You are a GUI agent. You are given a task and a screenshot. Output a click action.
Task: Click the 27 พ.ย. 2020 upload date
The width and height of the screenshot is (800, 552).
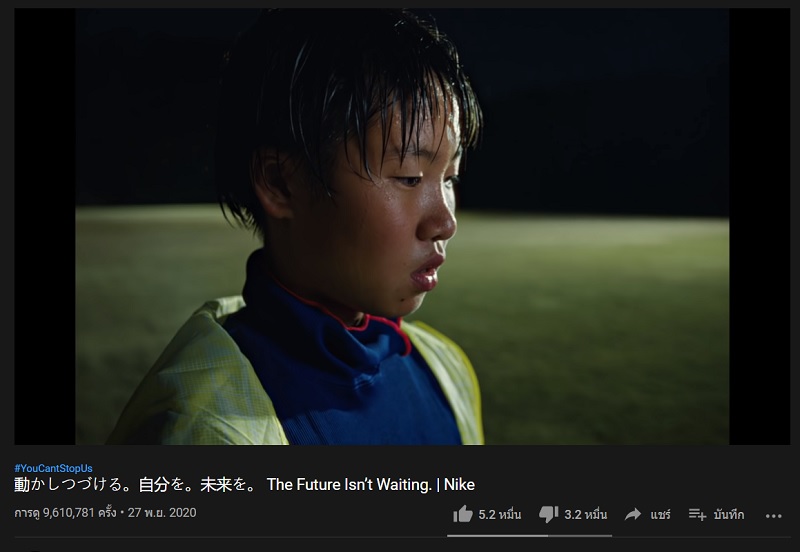[x=162, y=512]
